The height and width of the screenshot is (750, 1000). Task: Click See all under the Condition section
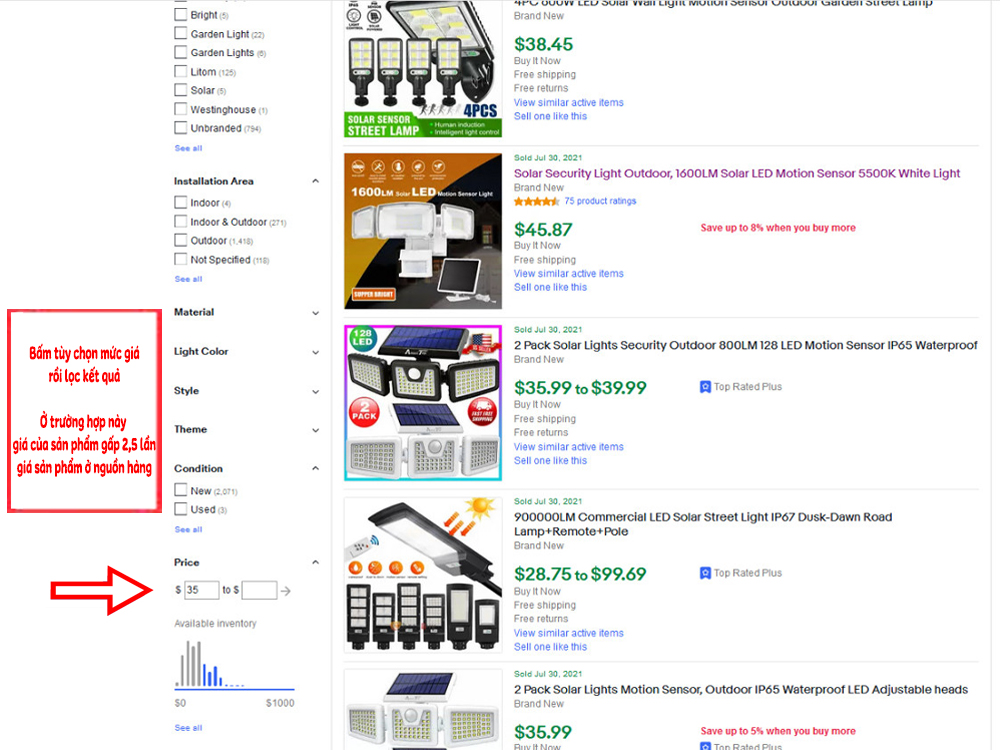pyautogui.click(x=188, y=529)
